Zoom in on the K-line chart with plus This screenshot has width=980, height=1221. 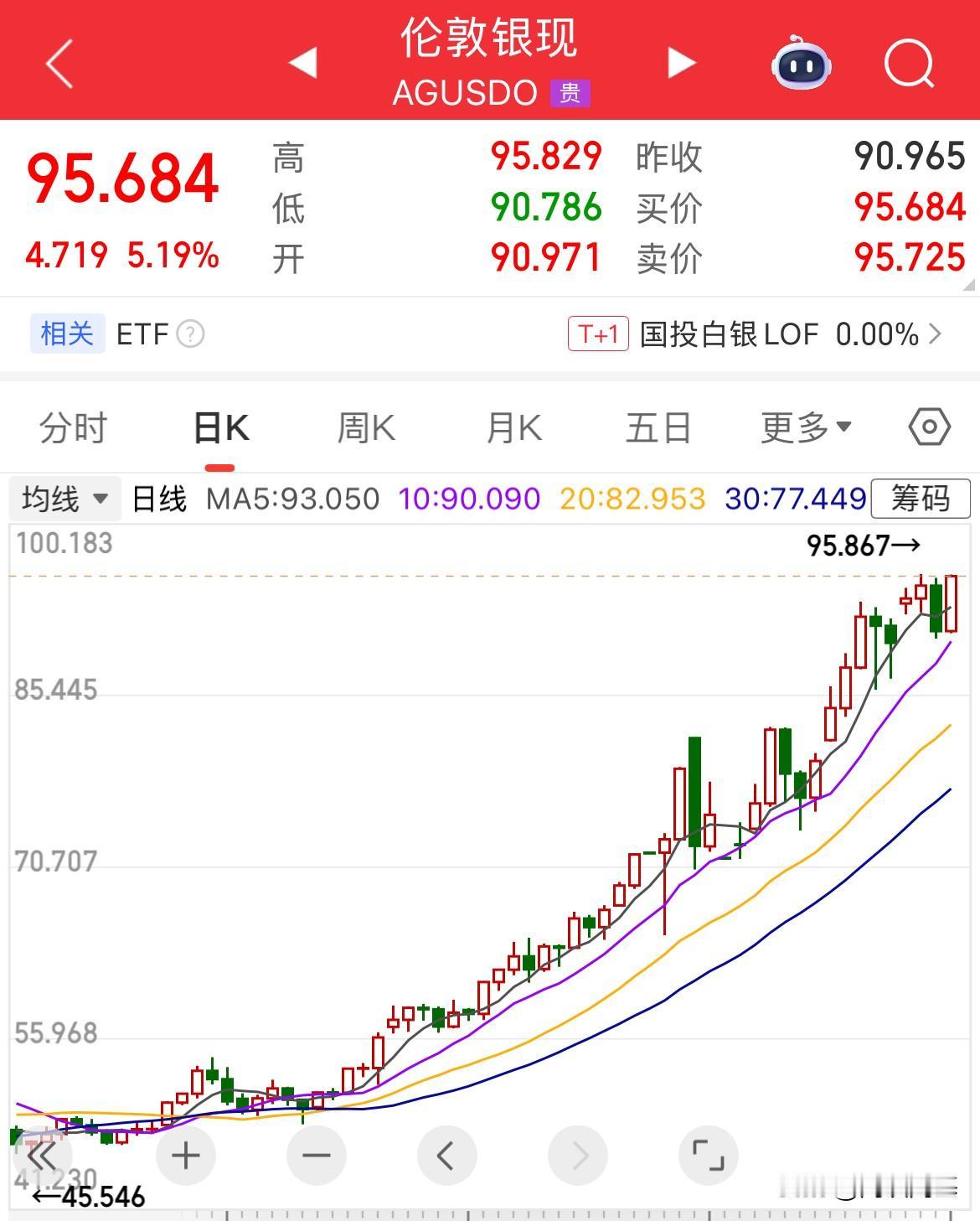coord(185,1154)
